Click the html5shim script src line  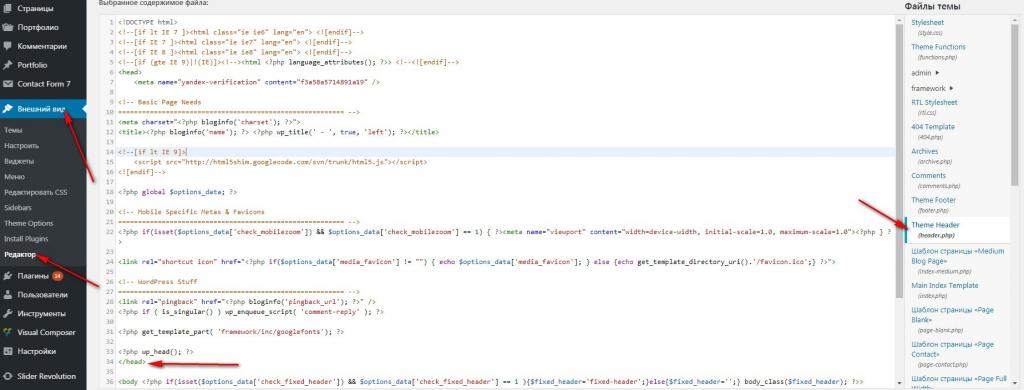tap(280, 162)
